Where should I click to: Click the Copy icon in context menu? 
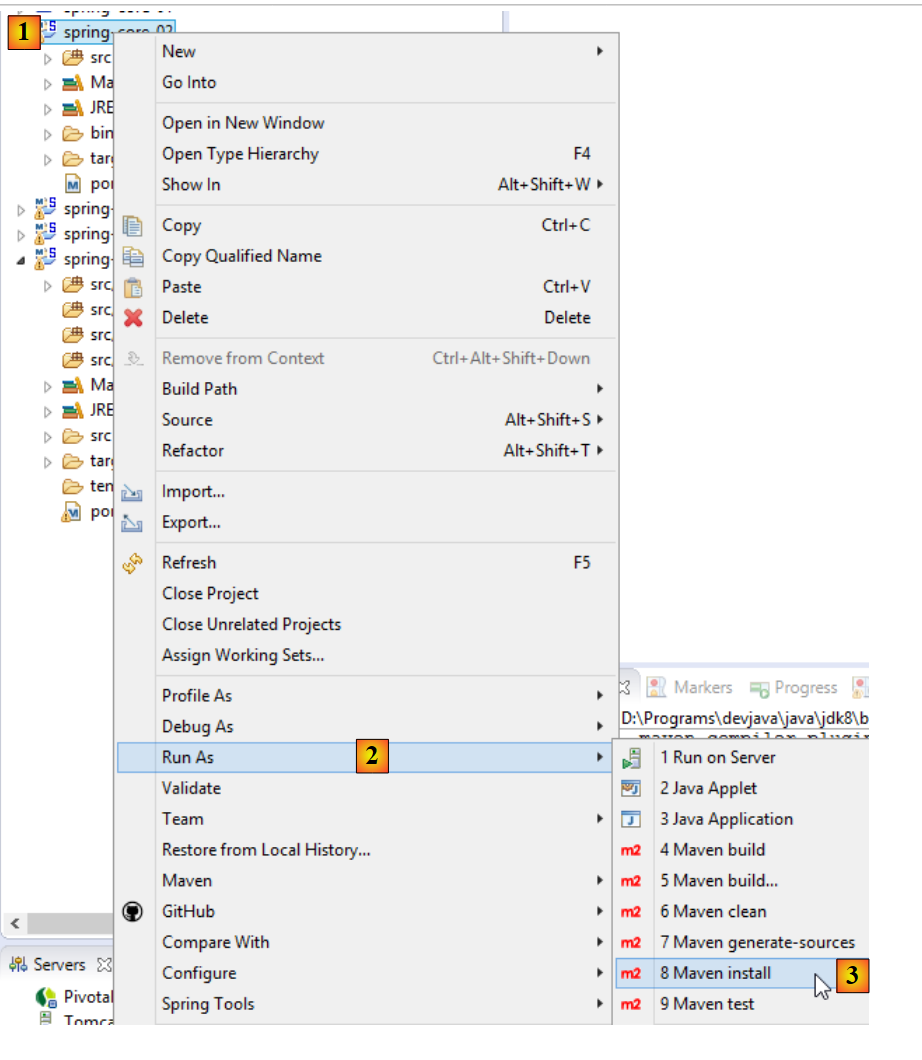coord(133,226)
